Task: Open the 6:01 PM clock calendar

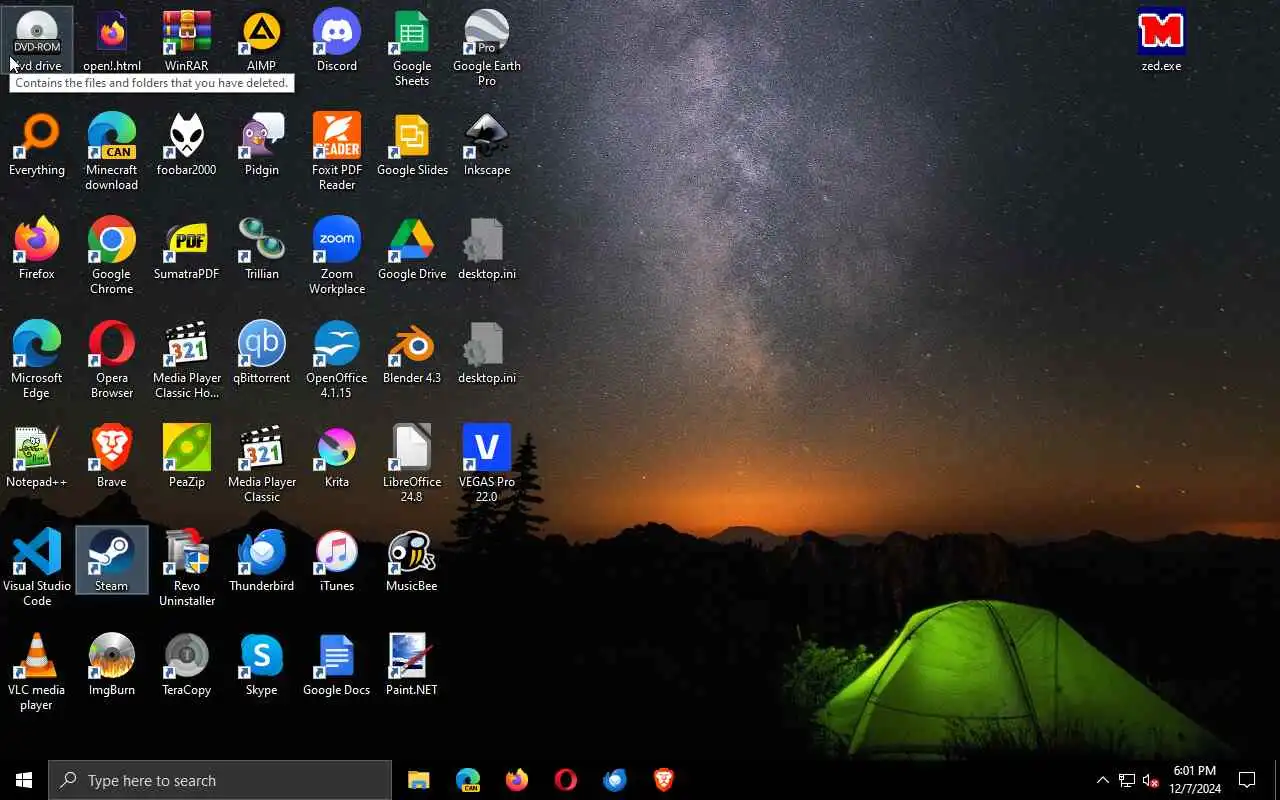Action: click(x=1195, y=780)
